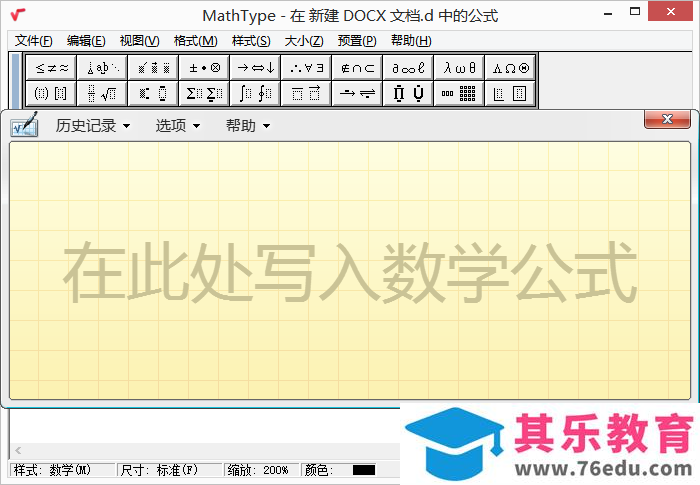Open the spaces and ellipses palette
Viewport: 700px width, 485px height.
(102, 68)
